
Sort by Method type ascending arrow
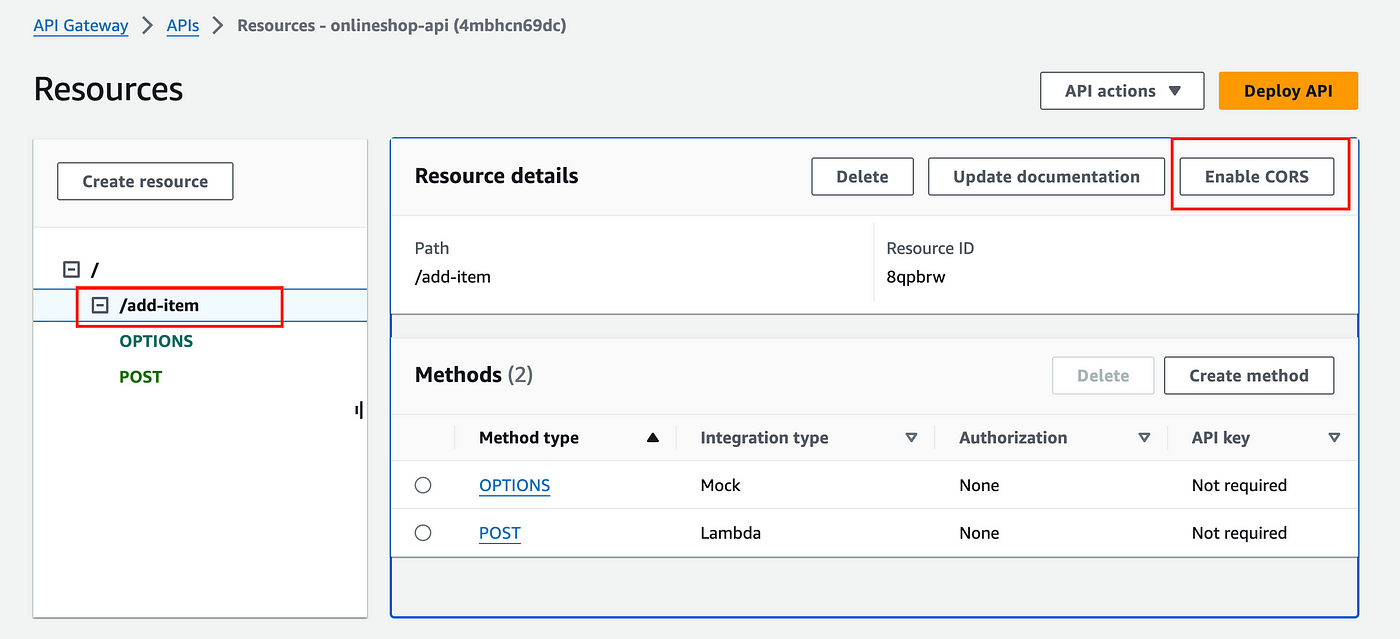653,438
